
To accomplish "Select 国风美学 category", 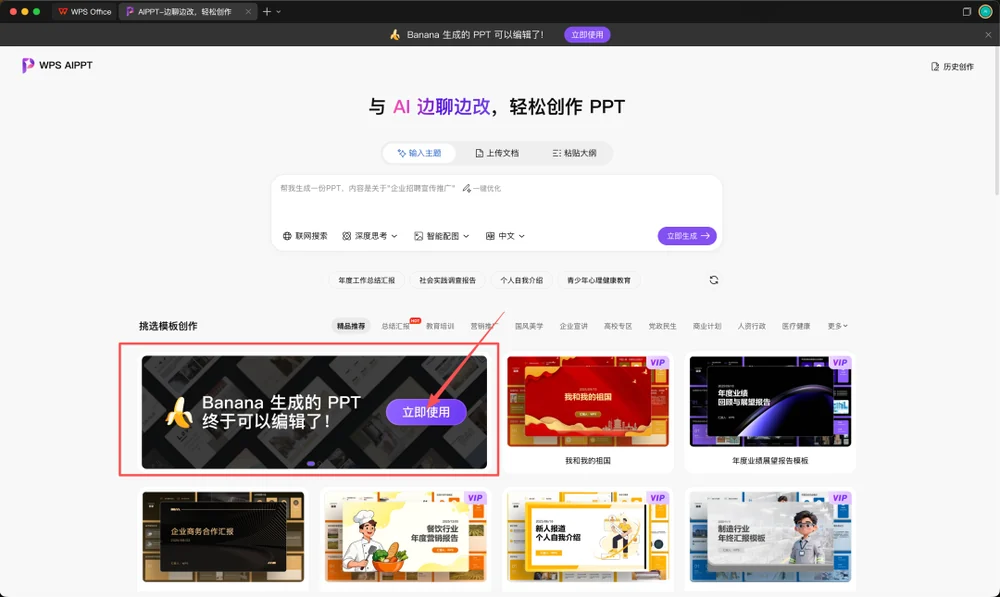I will pyautogui.click(x=529, y=326).
